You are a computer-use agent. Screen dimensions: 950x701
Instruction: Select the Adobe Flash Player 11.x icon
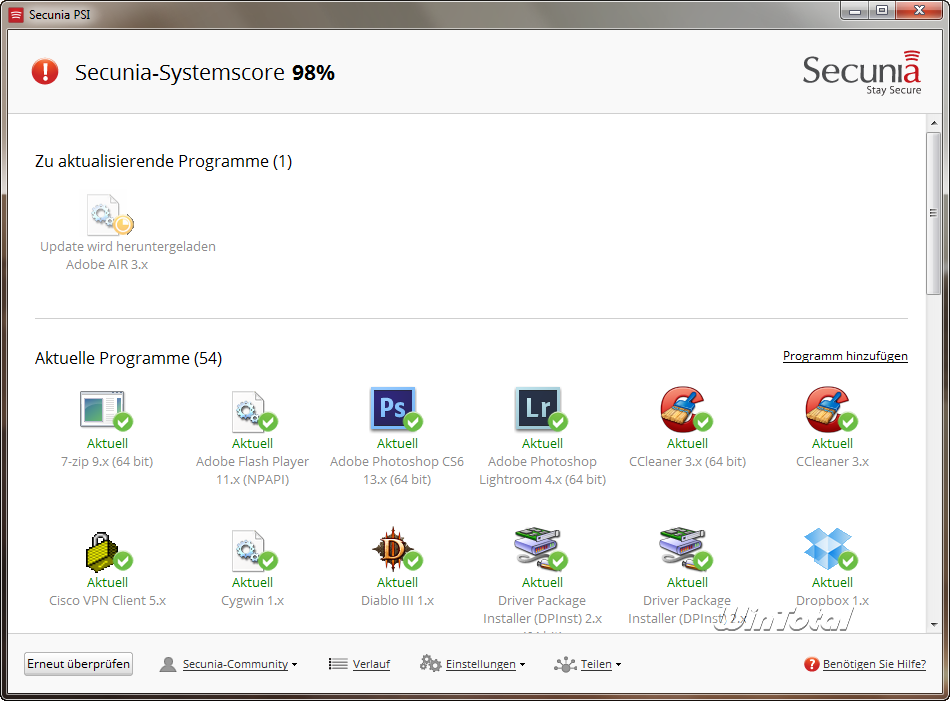click(254, 411)
